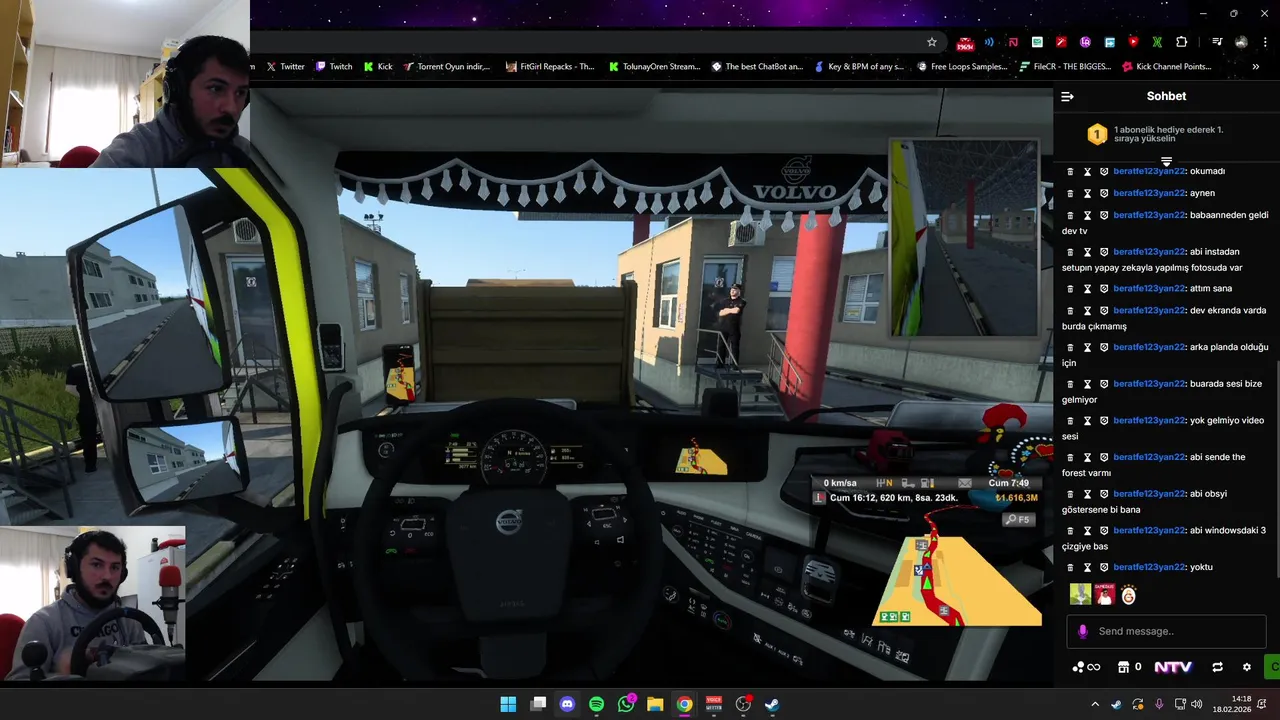Show more bookmarks with the double chevron
Image resolution: width=1280 pixels, height=720 pixels.
click(1255, 67)
